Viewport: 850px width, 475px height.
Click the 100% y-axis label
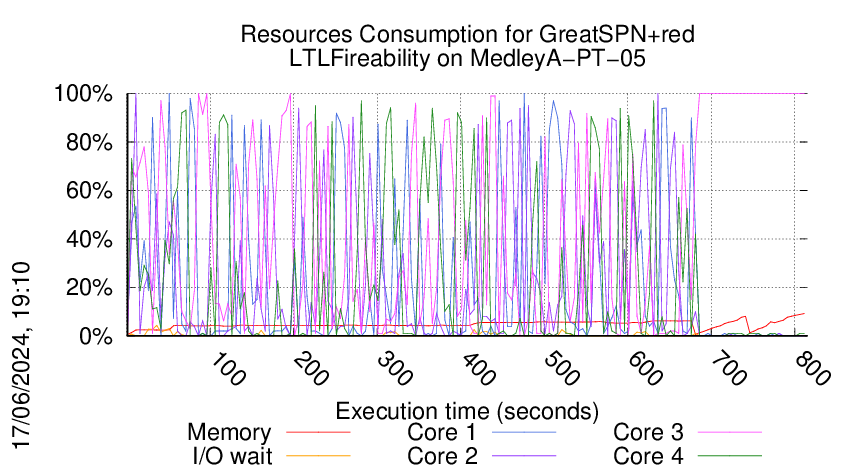pos(83,94)
